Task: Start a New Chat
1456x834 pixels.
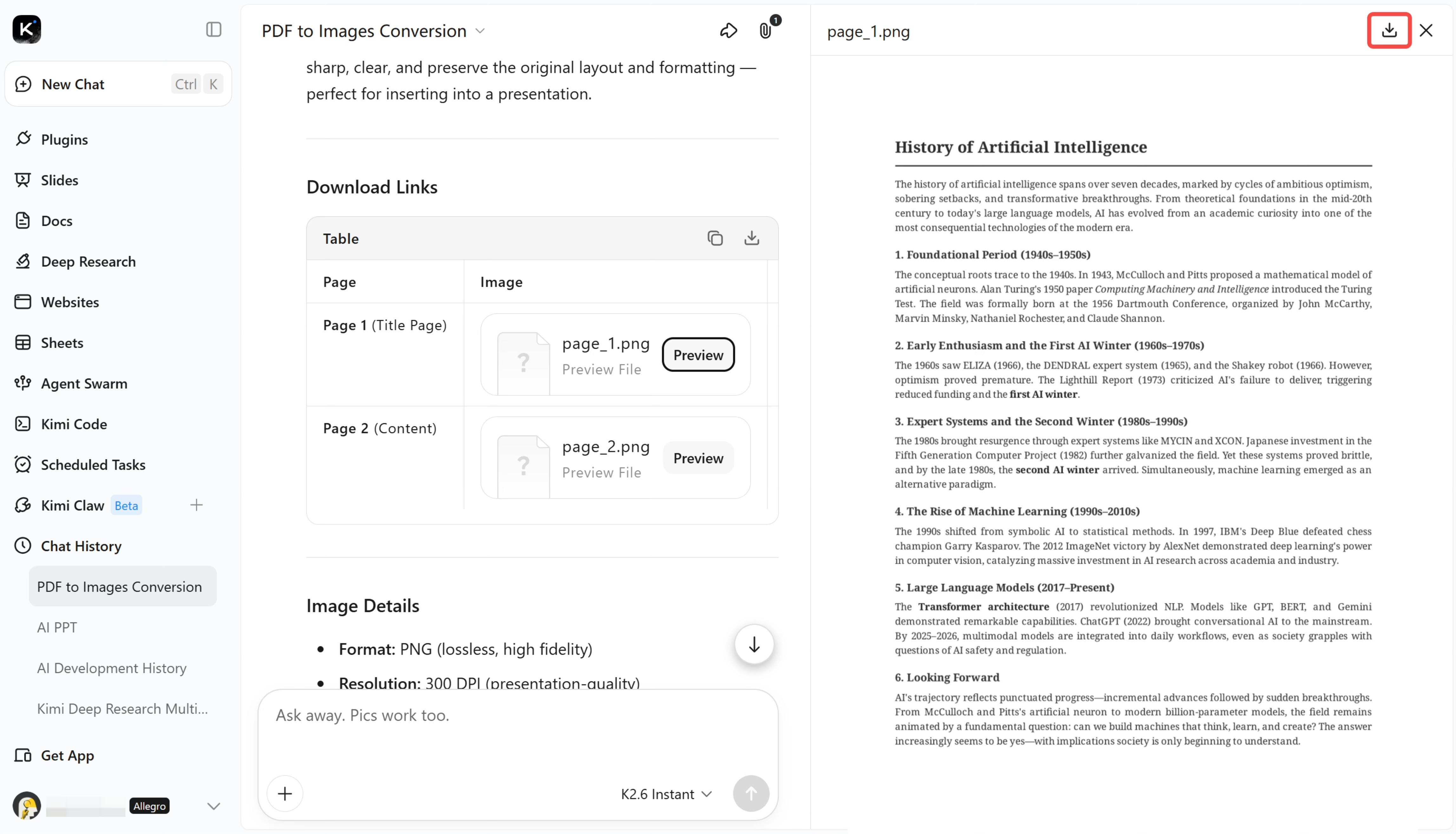Action: pyautogui.click(x=119, y=84)
